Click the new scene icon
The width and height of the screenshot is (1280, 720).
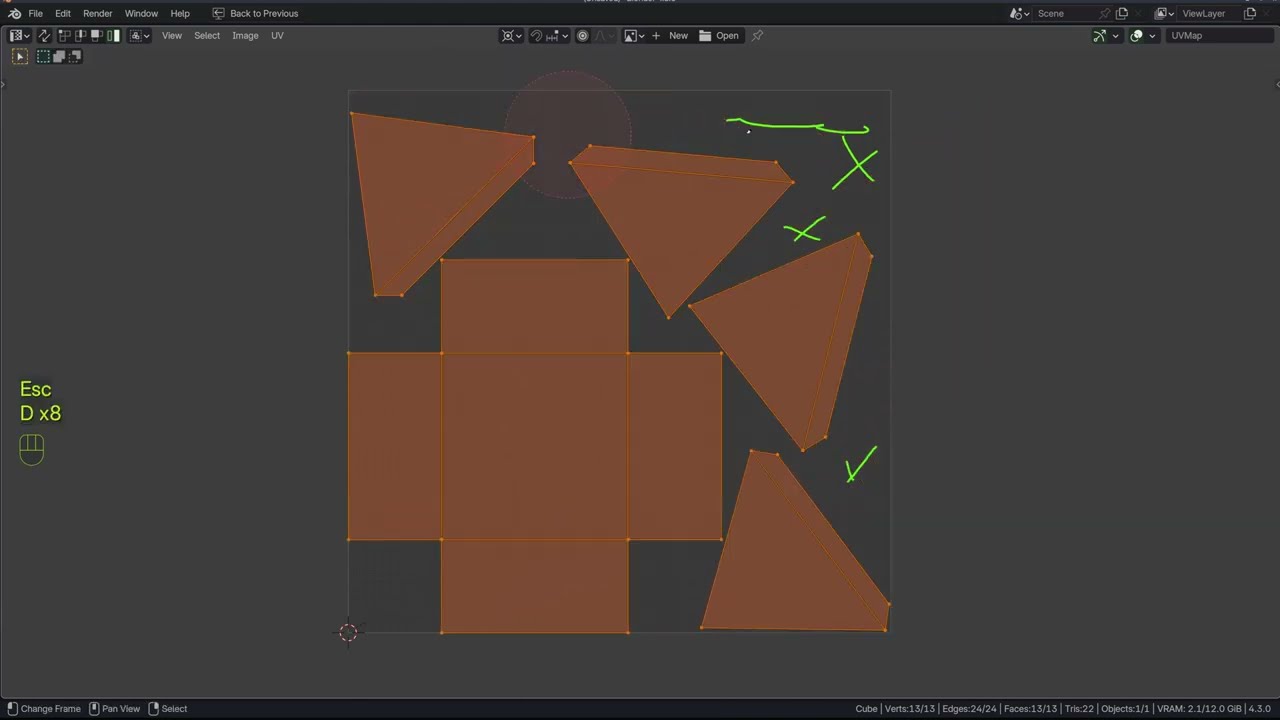1122,13
